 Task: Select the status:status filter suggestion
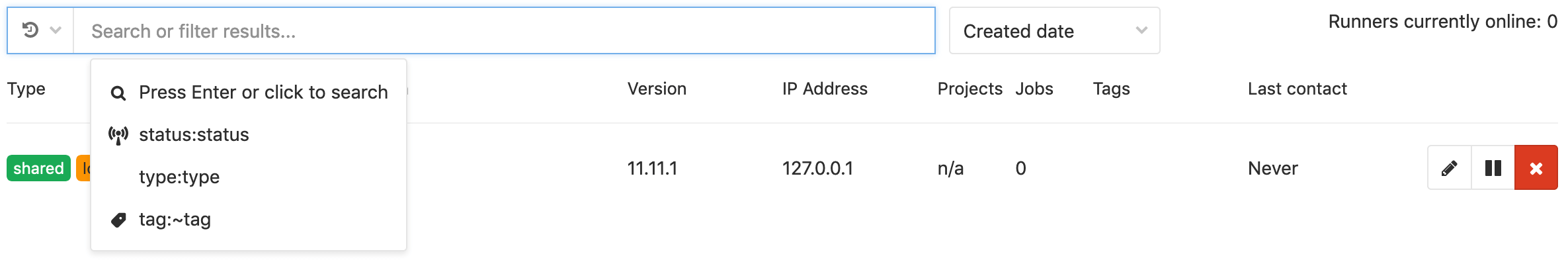[249, 134]
